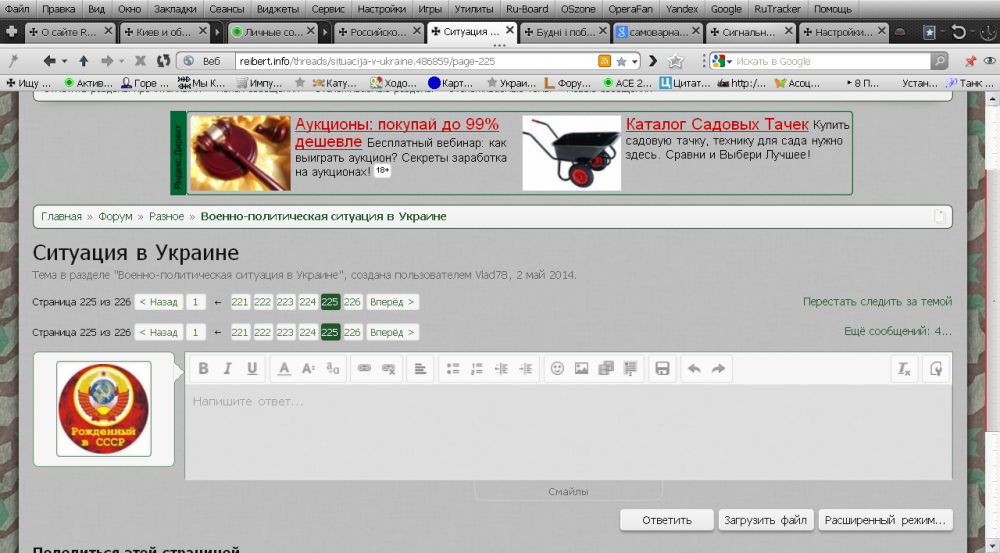Toggle BB-code source mode in editor

936,369
